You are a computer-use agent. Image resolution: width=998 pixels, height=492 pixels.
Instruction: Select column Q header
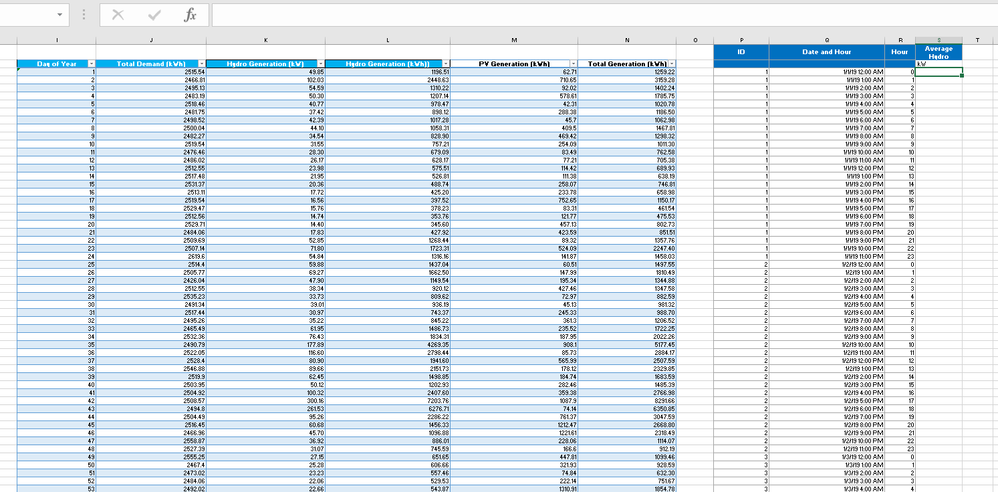[x=826, y=40]
